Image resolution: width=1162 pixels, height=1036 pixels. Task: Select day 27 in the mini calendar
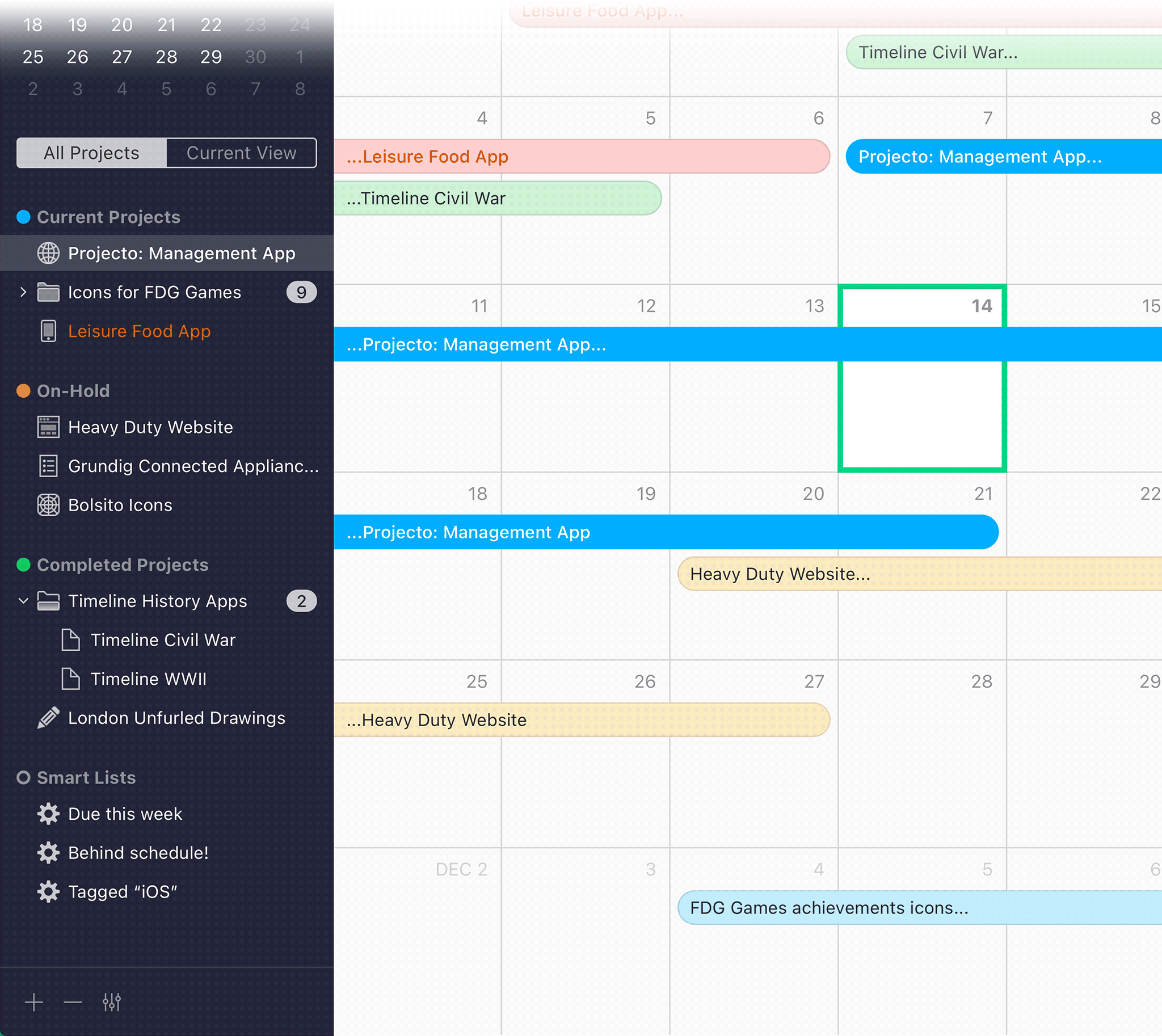pyautogui.click(x=122, y=57)
